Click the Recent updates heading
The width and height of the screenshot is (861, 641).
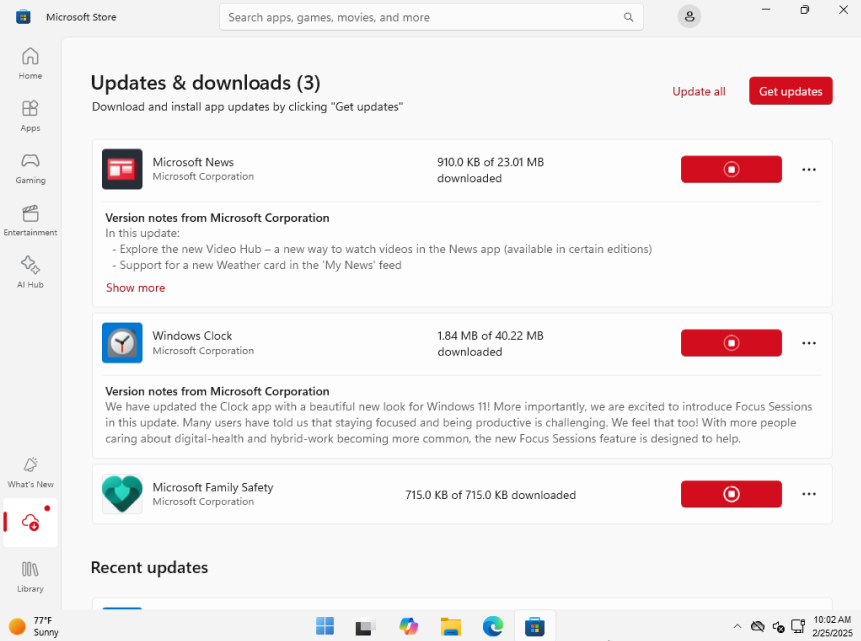[x=149, y=567]
